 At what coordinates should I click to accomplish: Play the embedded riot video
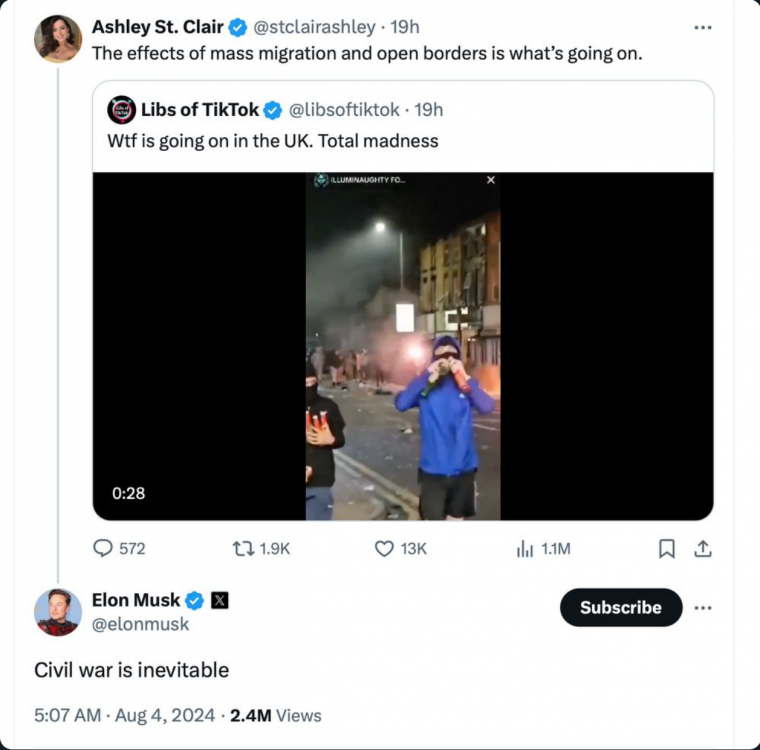(403, 346)
